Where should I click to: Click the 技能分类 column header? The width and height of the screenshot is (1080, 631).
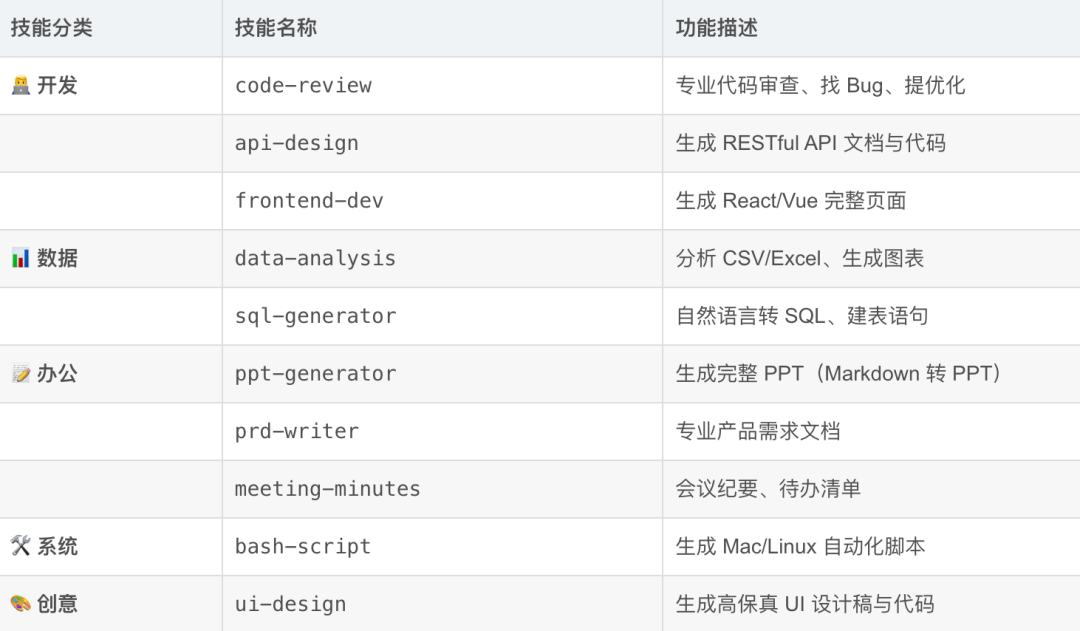(x=52, y=28)
